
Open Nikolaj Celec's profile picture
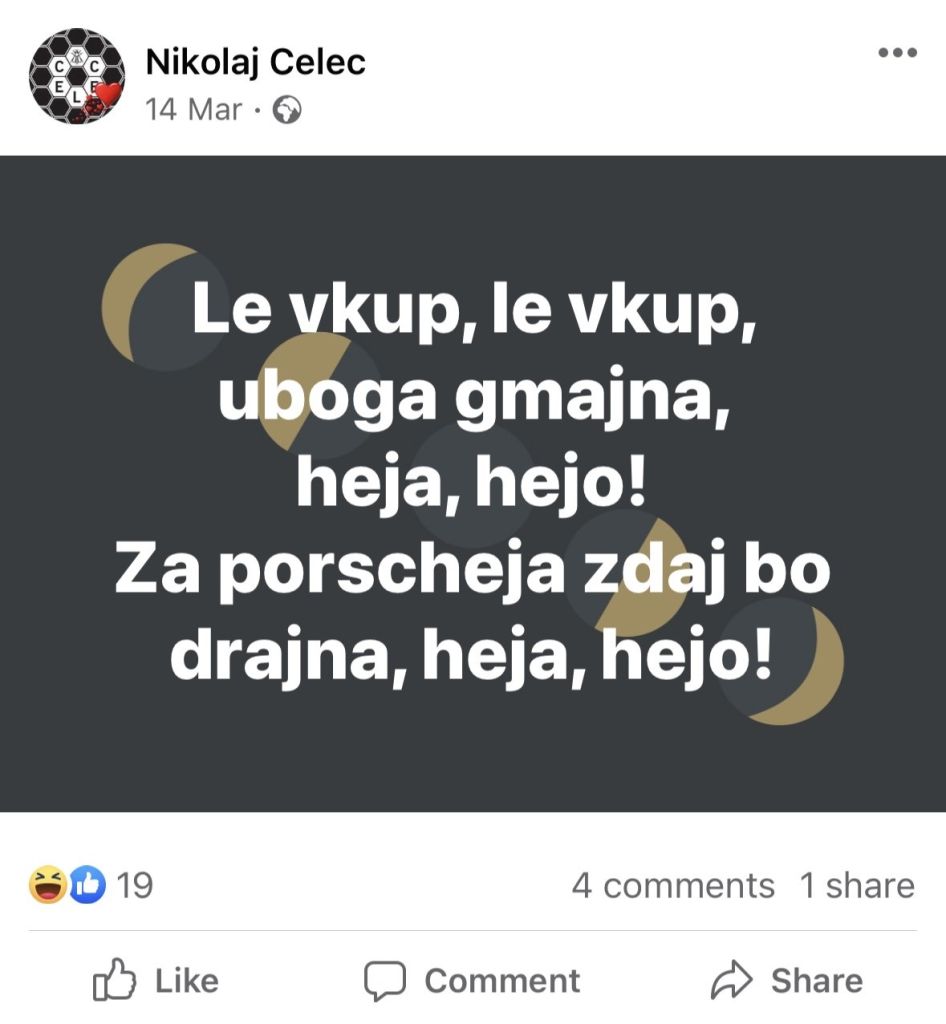coord(74,76)
